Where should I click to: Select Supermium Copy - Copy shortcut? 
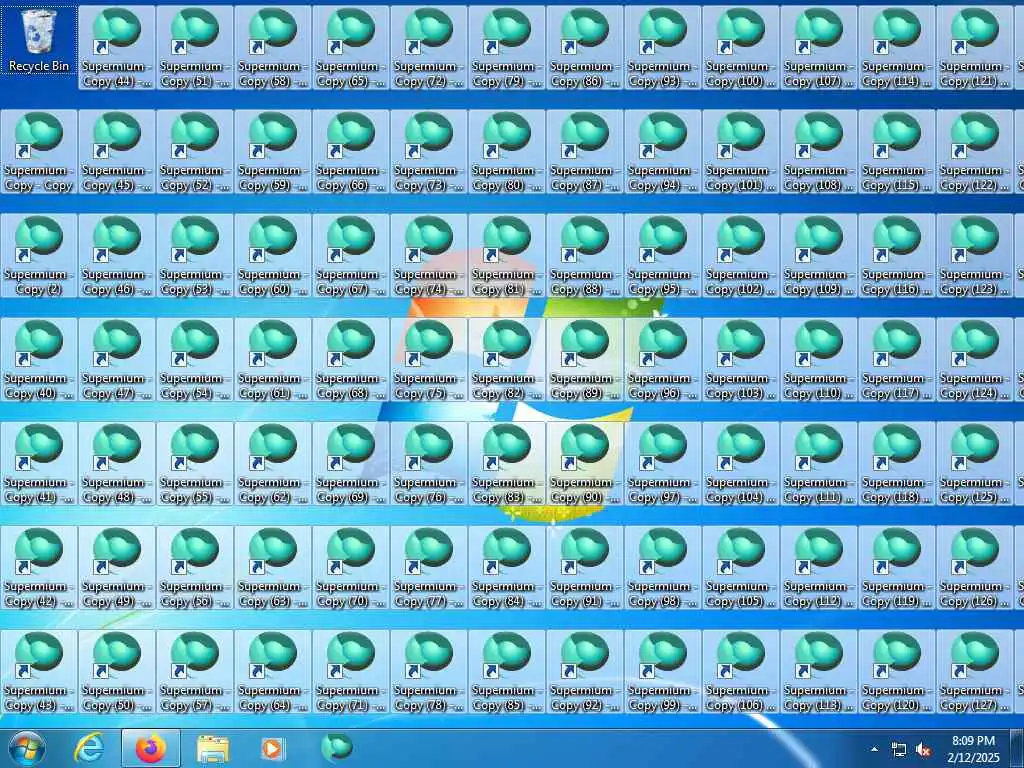coord(39,152)
